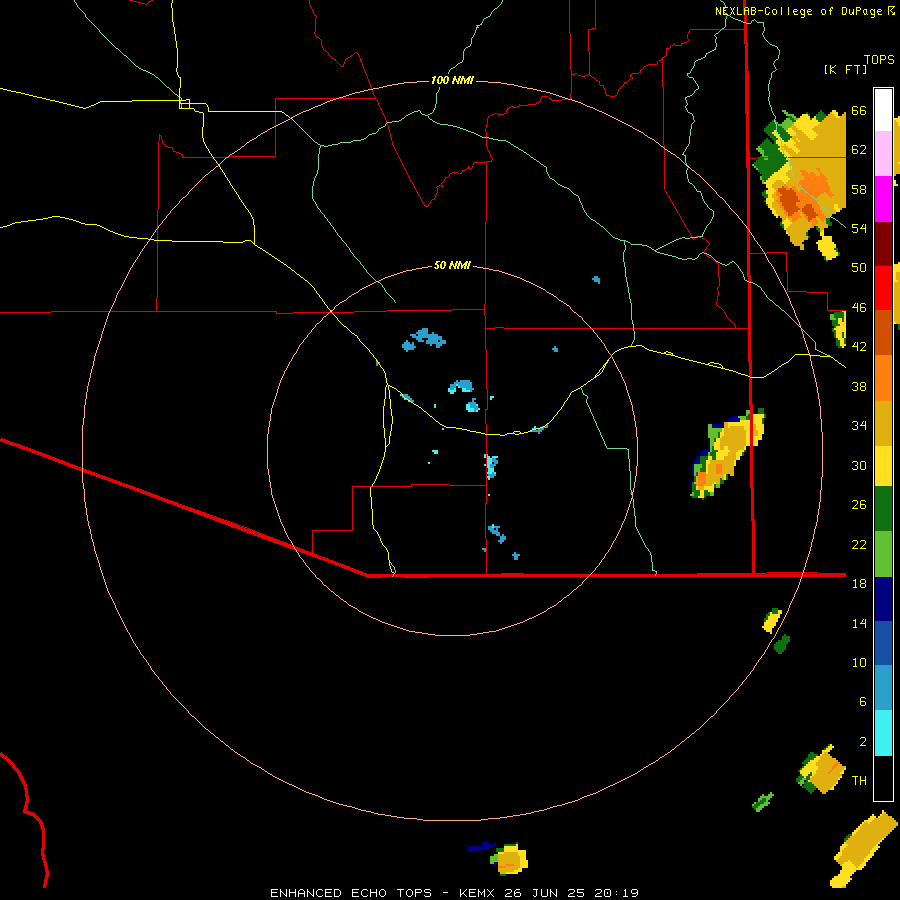
Task: Click the light blue 6 color swatch
Action: click(x=883, y=688)
